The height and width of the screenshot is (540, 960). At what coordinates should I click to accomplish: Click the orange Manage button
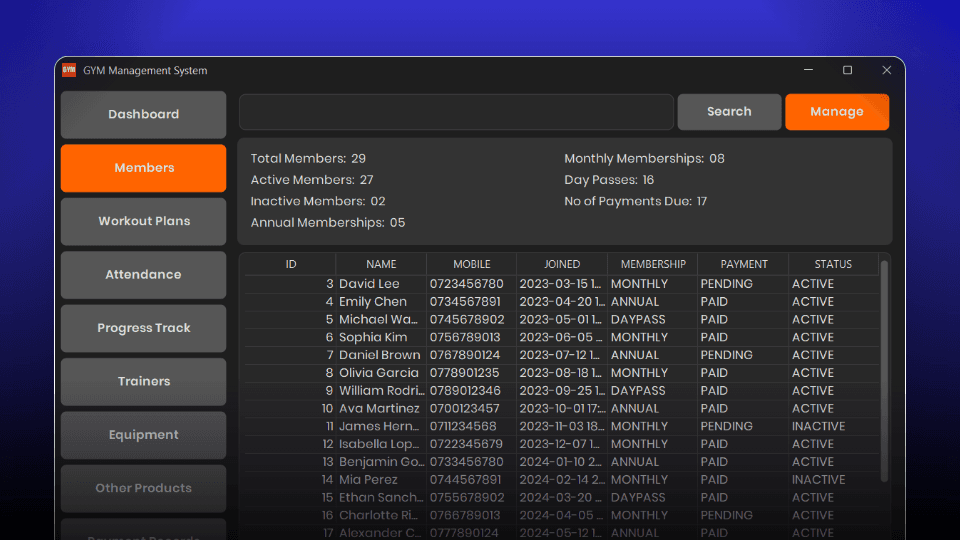(x=837, y=111)
